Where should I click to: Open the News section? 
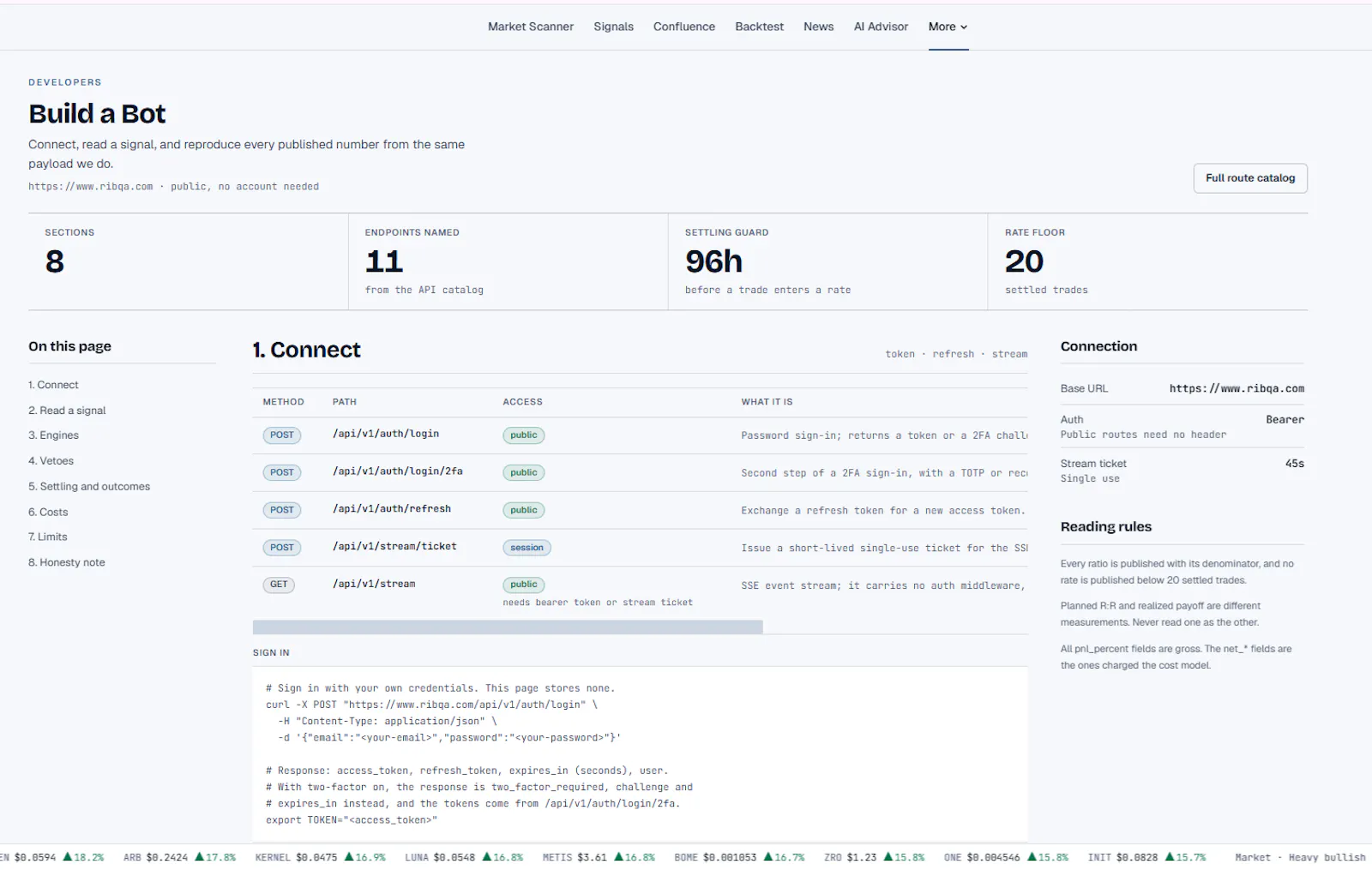tap(818, 27)
